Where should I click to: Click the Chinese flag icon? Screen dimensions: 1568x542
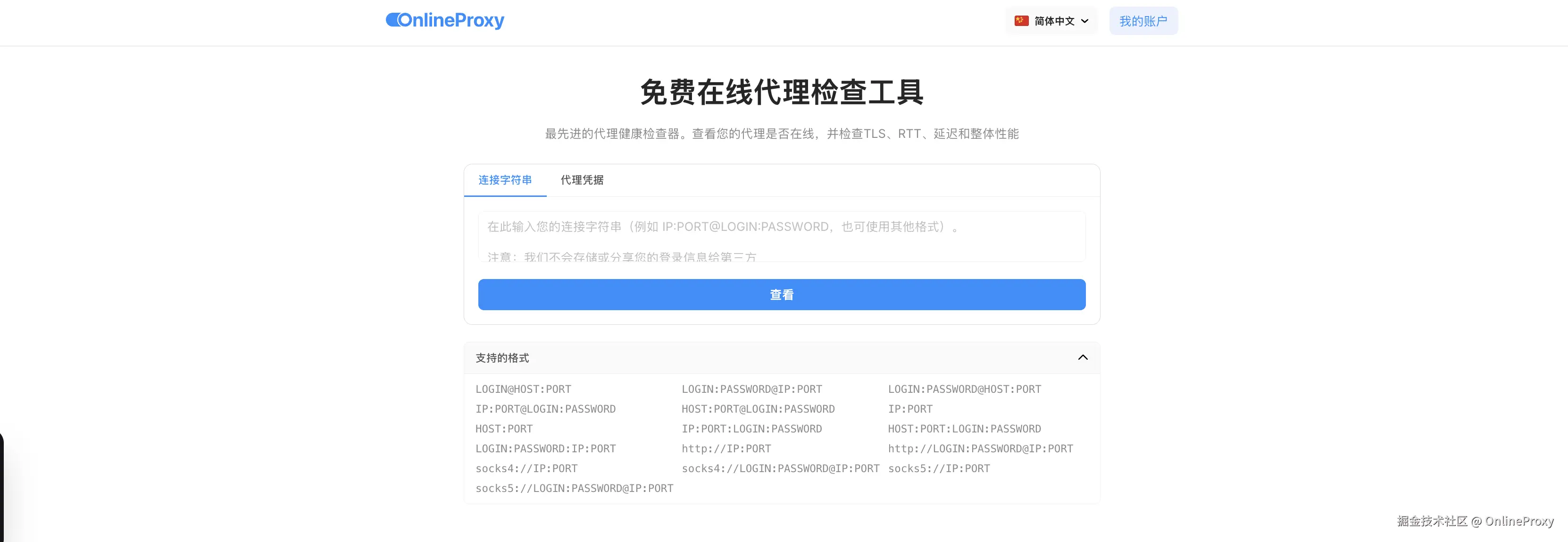point(1021,21)
